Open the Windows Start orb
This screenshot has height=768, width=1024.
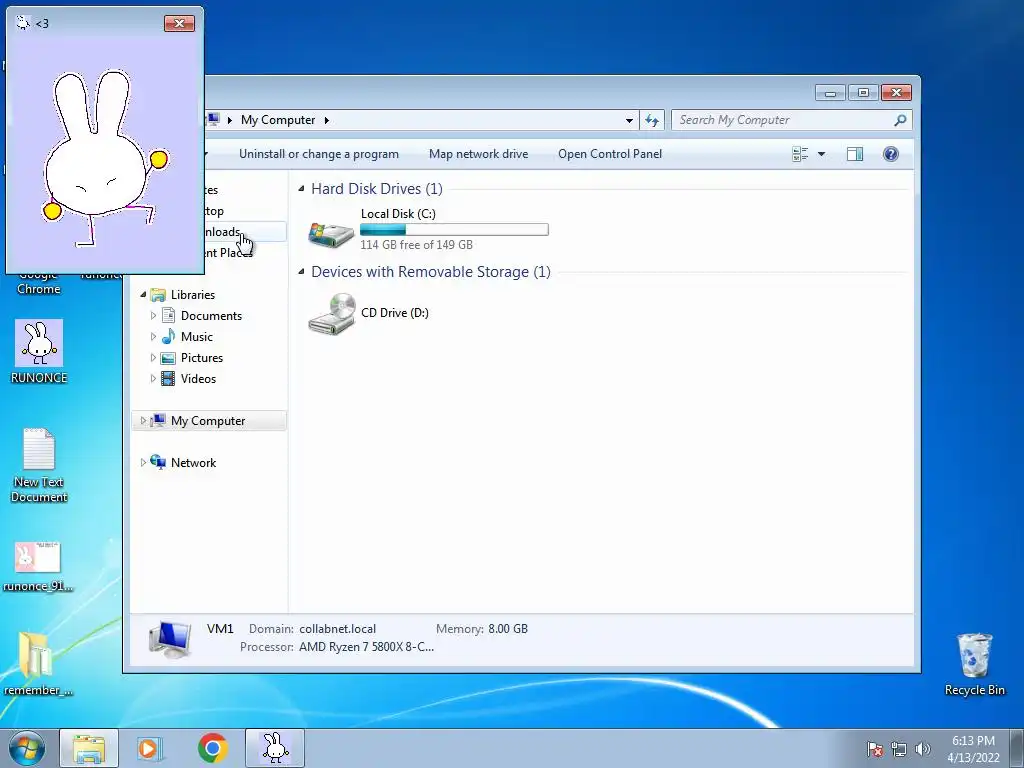(x=27, y=748)
